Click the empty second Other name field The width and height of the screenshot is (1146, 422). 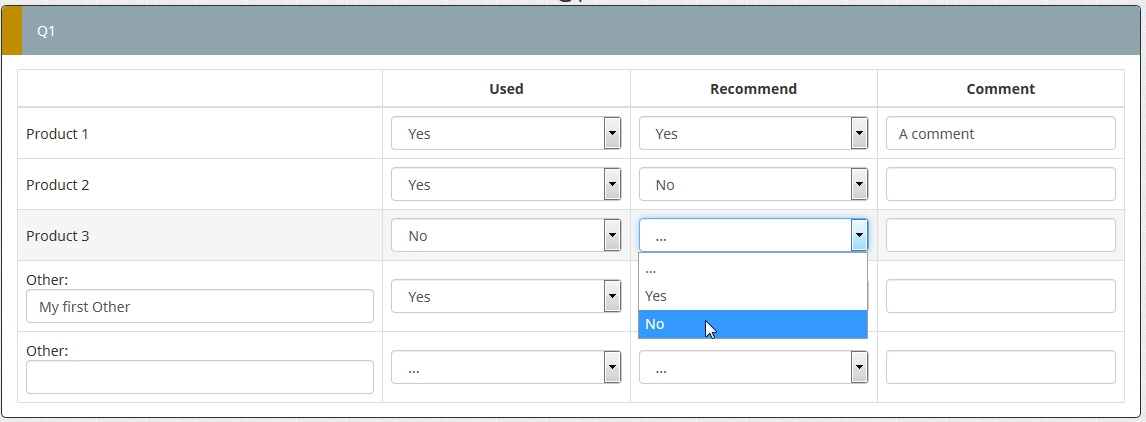tap(200, 377)
